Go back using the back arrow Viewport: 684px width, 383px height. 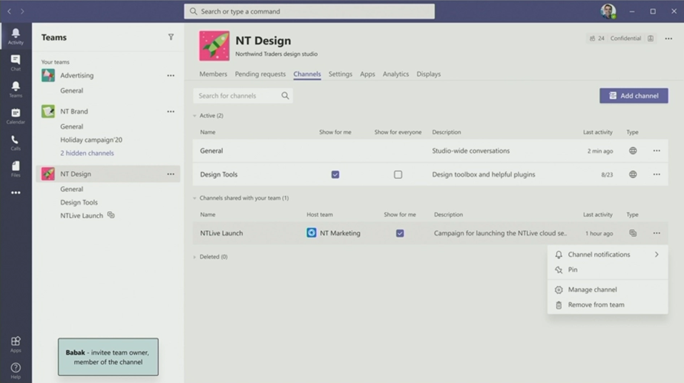pos(9,11)
